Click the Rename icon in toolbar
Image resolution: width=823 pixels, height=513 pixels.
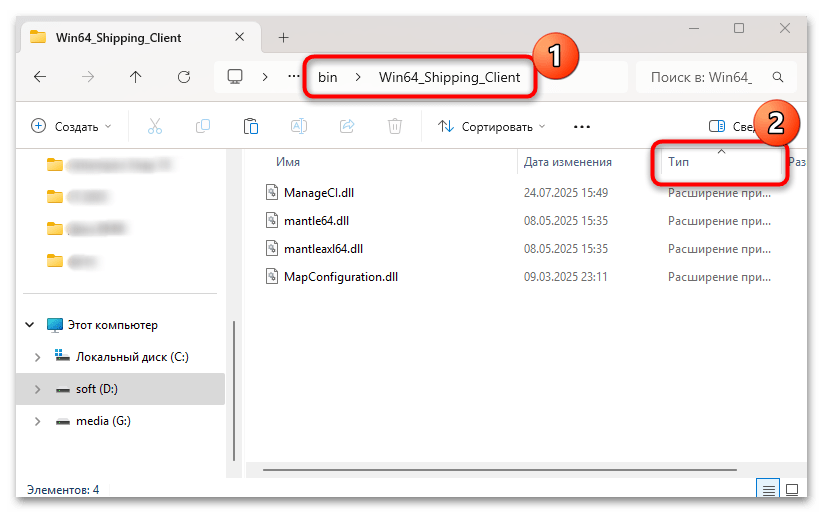(299, 127)
